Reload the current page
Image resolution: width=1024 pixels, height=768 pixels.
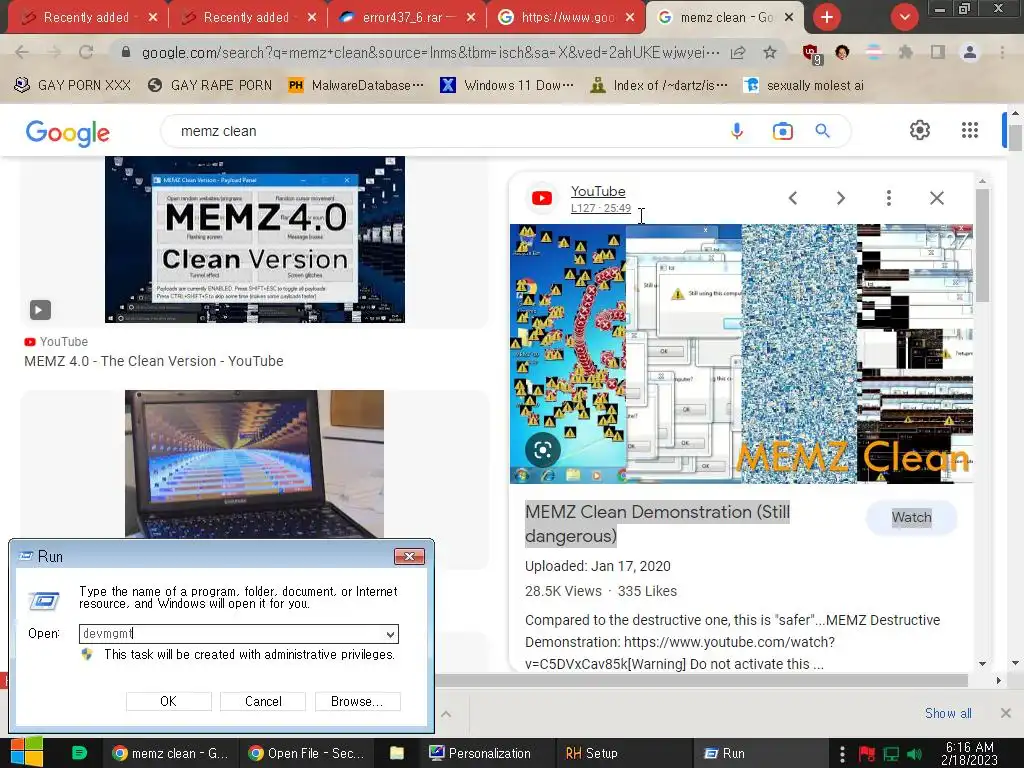coord(86,52)
